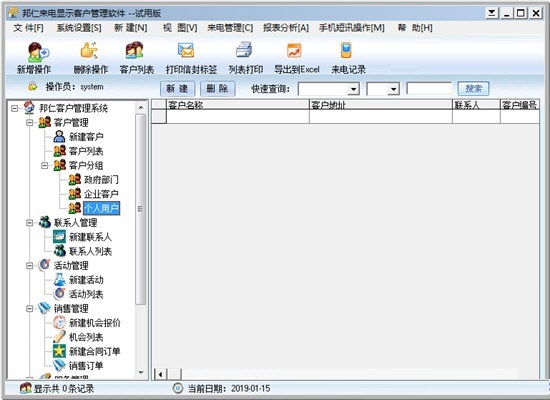The height and width of the screenshot is (400, 550).
Task: Open the 手机短讯操作[M] menu
Action: 352,28
